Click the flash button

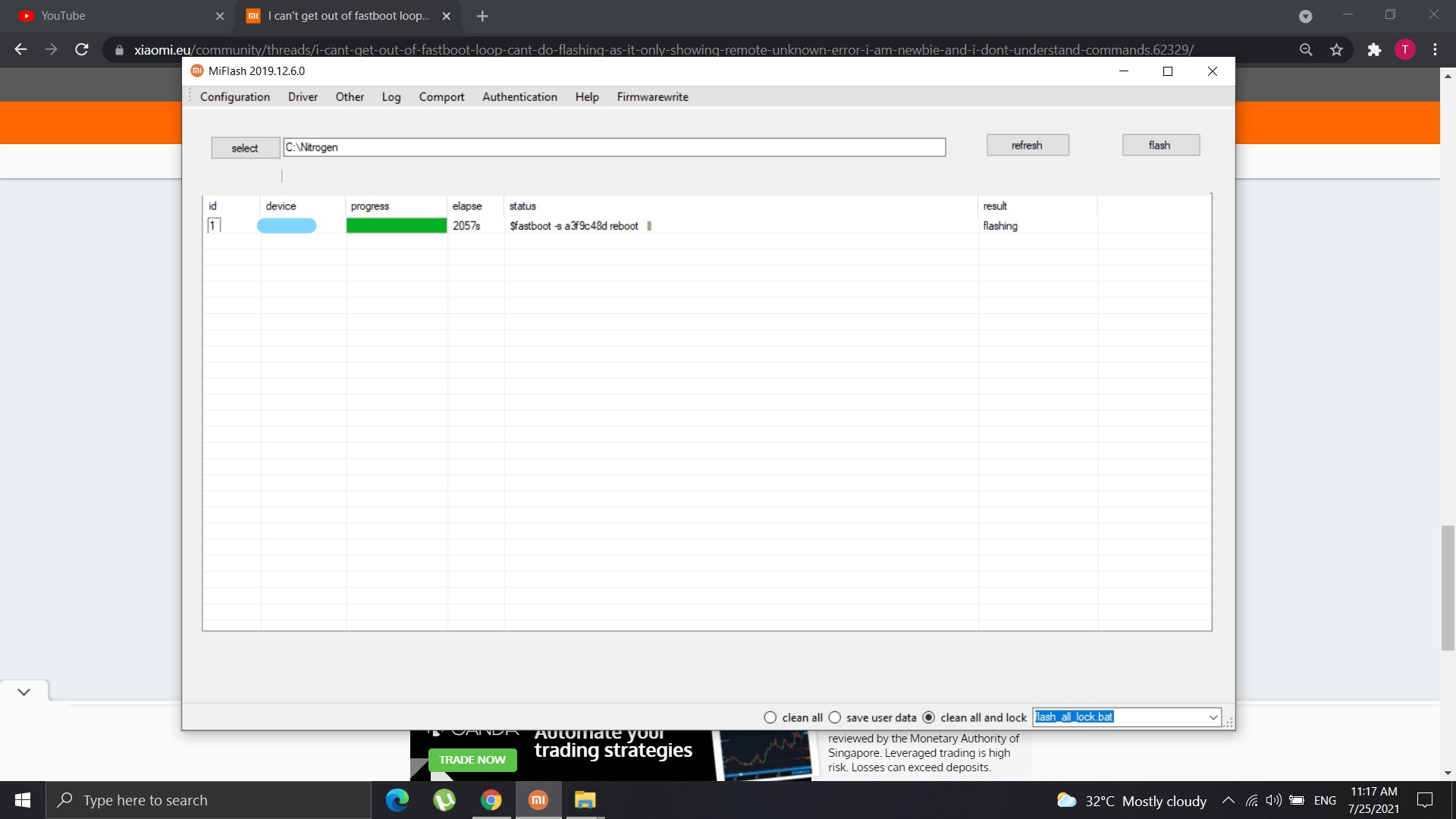click(1160, 145)
